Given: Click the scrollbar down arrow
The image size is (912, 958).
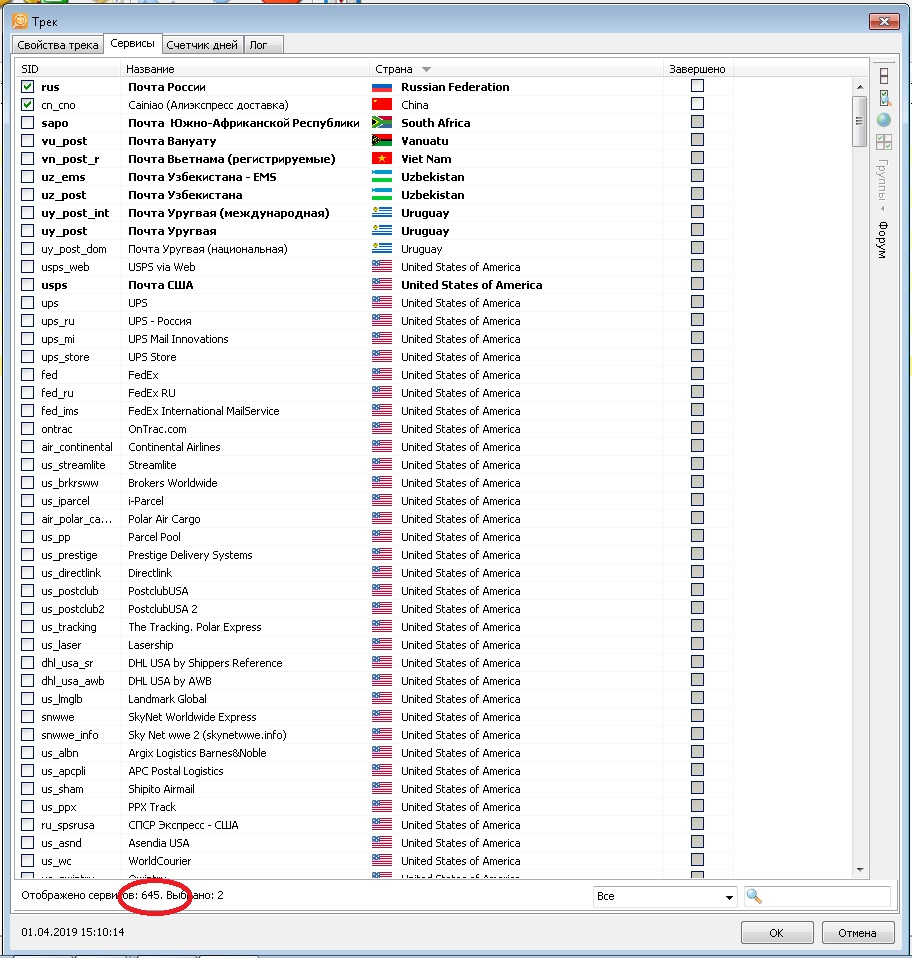Looking at the screenshot, I should [x=859, y=869].
